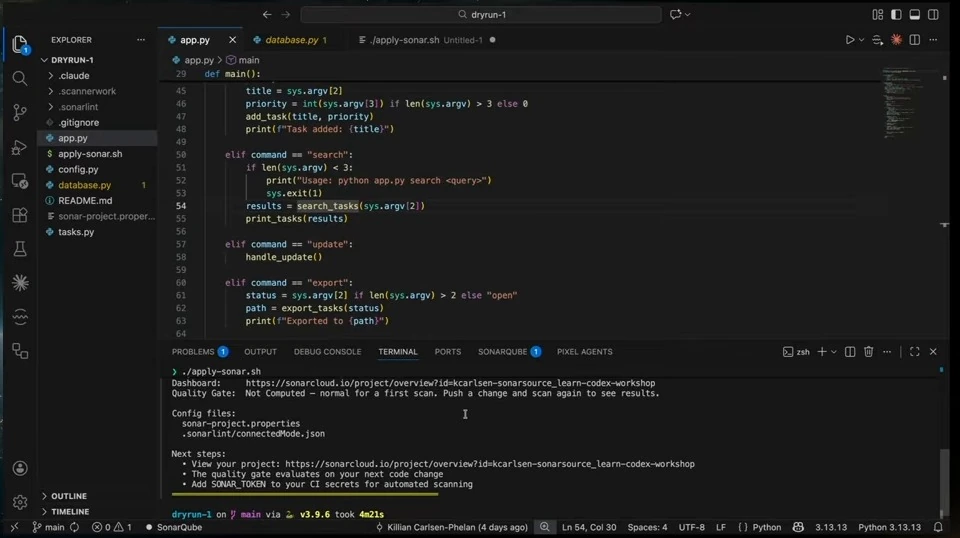Open README.md in the explorer
Screen dimensions: 960x538
click(x=84, y=201)
